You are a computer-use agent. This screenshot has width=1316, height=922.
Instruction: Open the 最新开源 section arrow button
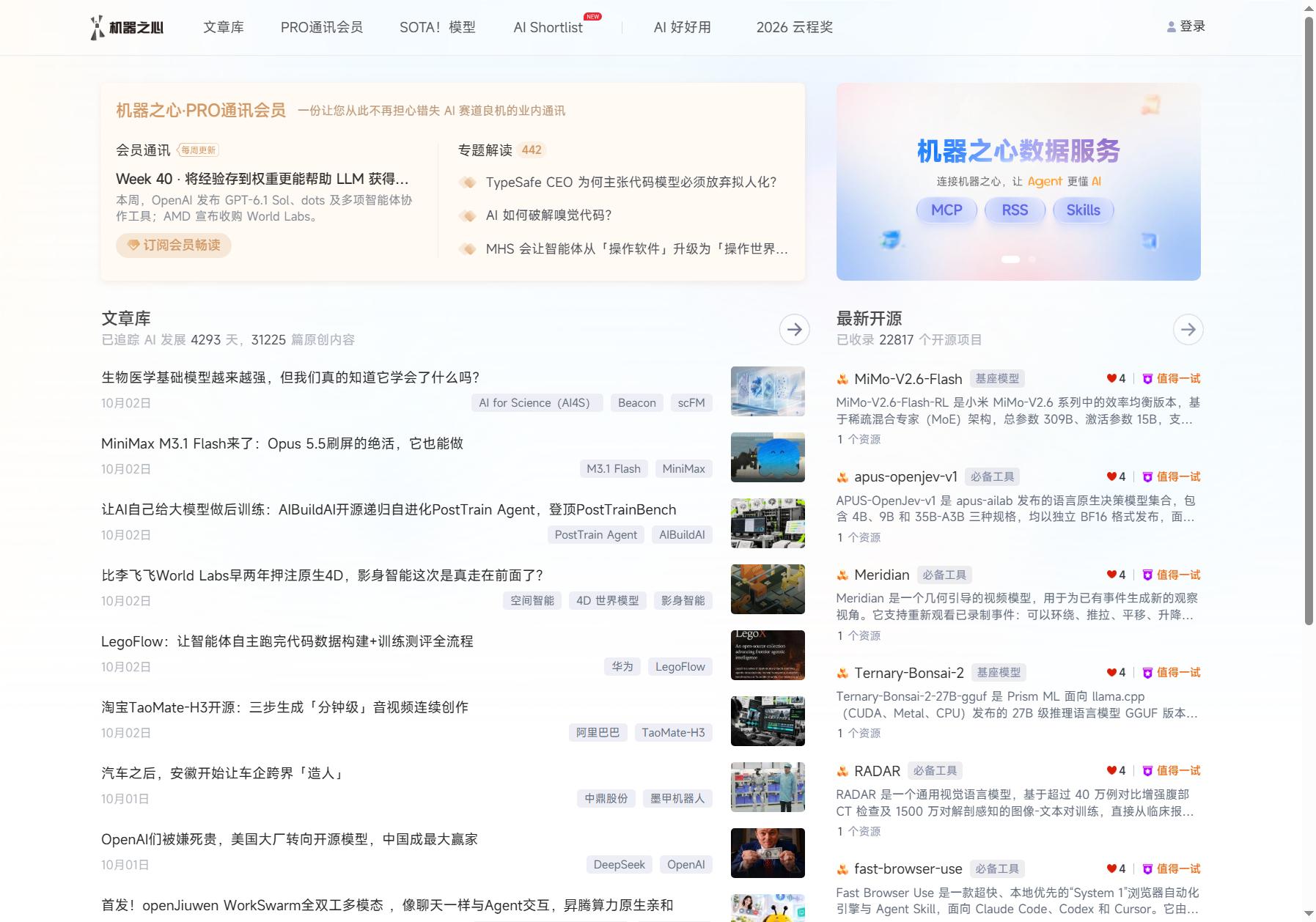(x=1188, y=330)
